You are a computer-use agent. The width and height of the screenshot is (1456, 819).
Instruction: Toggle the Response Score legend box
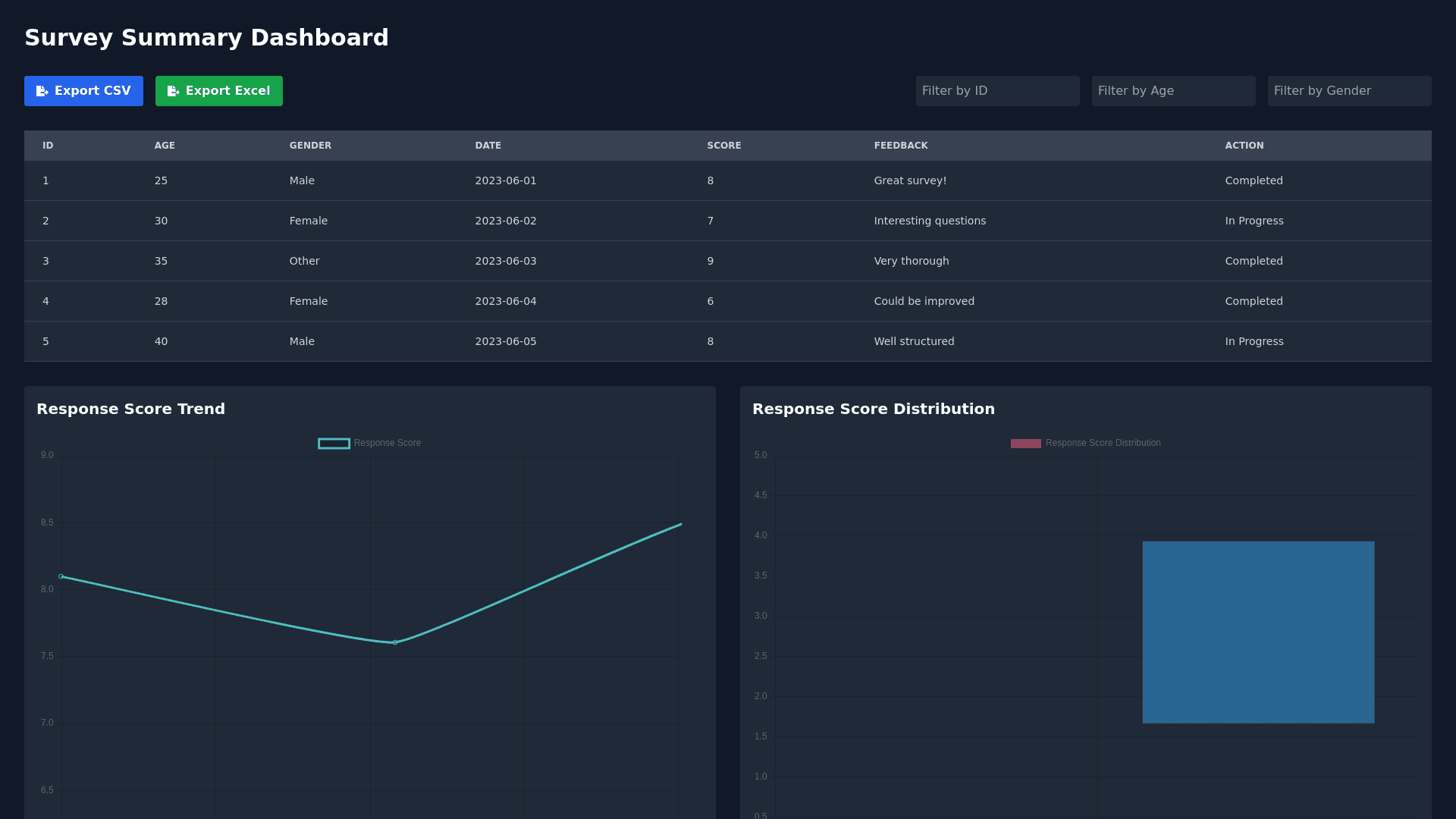pos(334,444)
